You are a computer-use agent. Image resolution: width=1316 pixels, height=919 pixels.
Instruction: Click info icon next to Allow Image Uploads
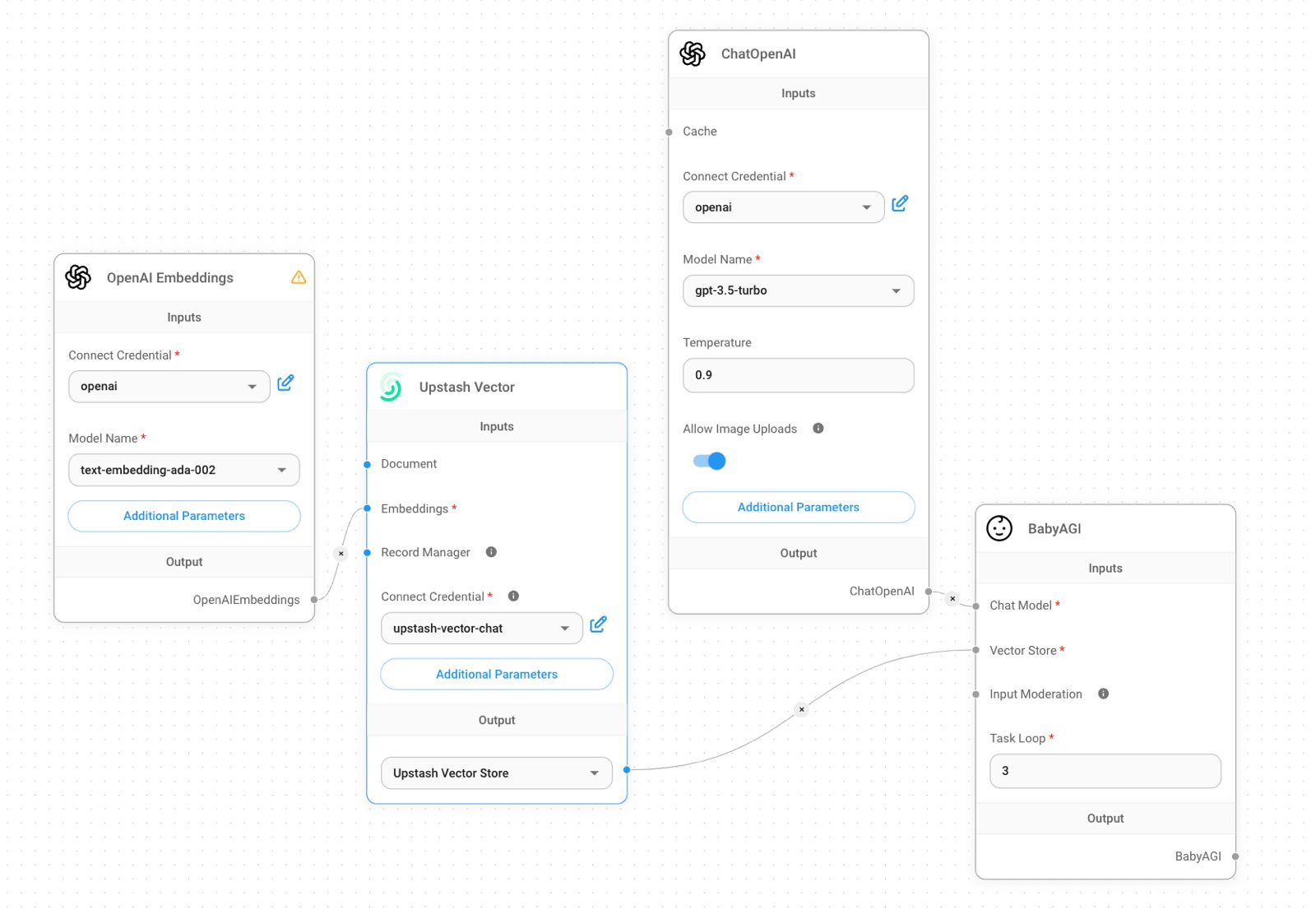818,429
